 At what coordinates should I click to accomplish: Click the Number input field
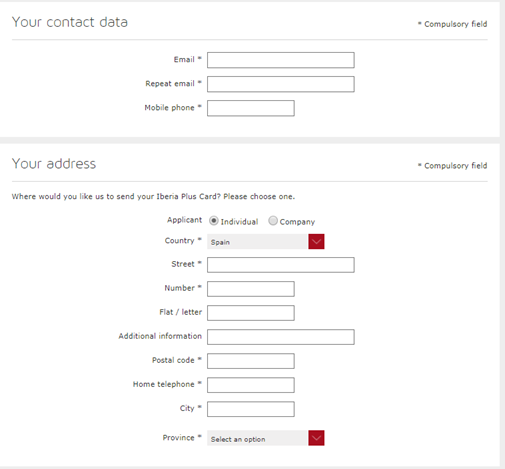click(x=251, y=289)
